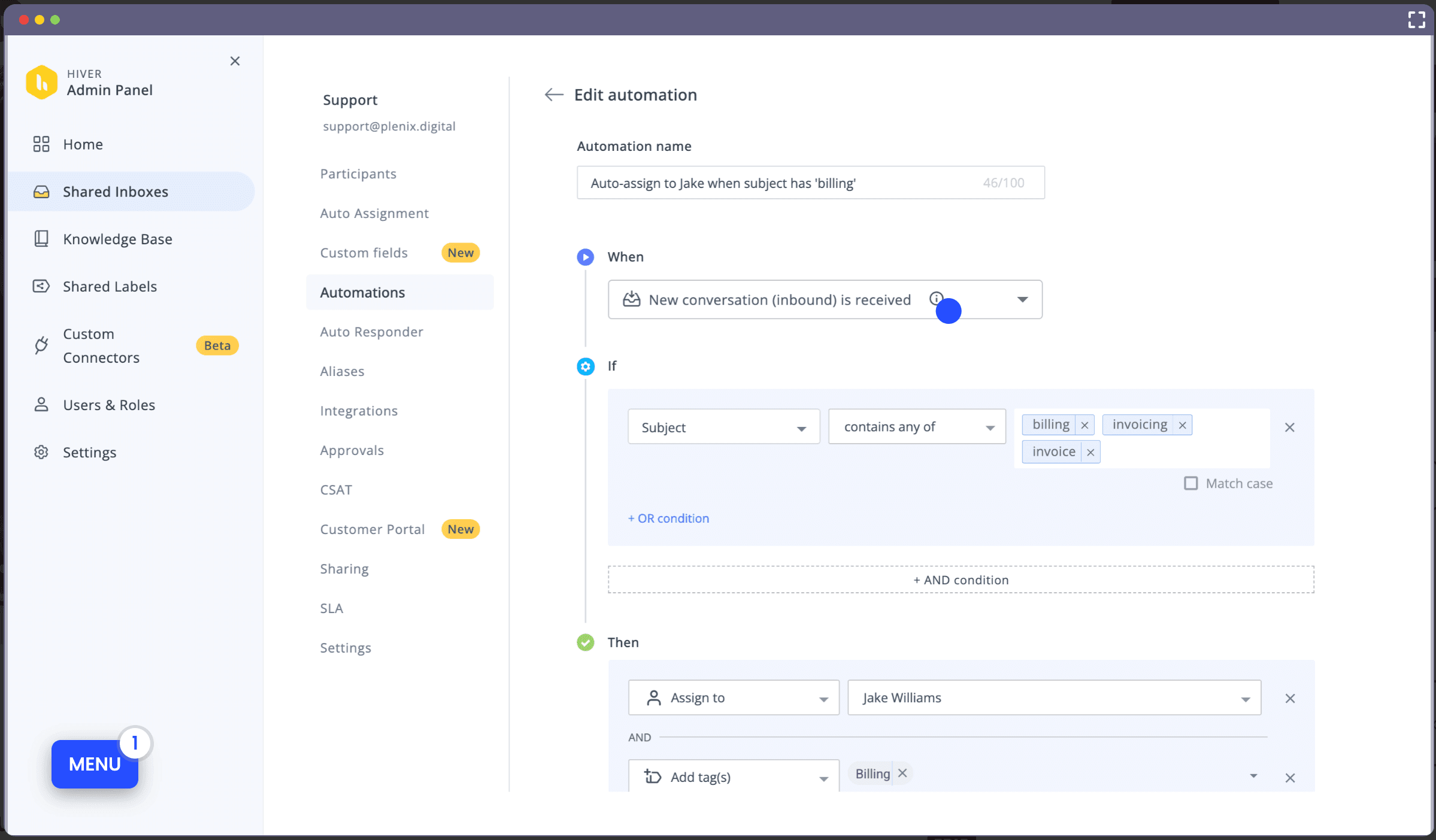Image resolution: width=1436 pixels, height=840 pixels.
Task: Enable the Match case checkbox
Action: [x=1190, y=483]
